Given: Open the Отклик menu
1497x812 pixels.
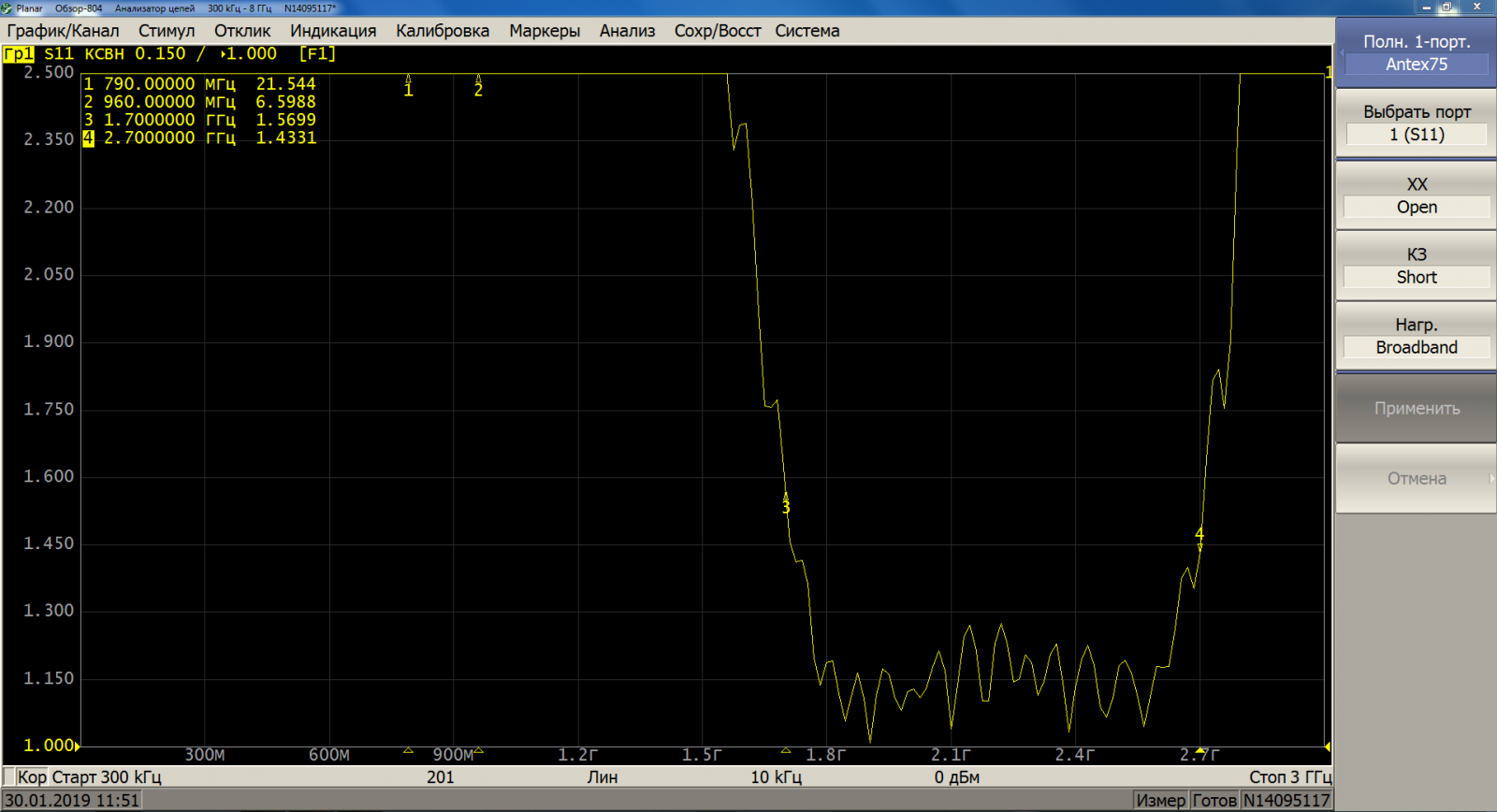Looking at the screenshot, I should 242,31.
